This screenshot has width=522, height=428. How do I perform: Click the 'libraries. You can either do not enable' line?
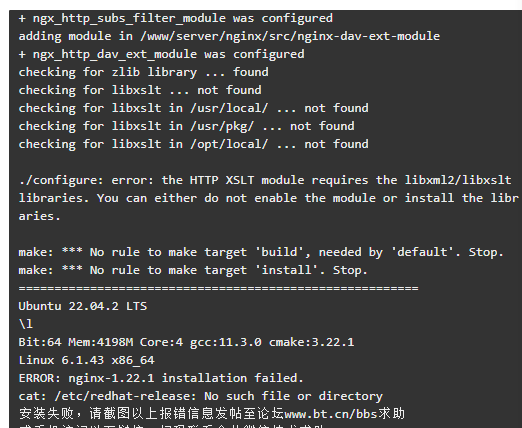[269, 198]
